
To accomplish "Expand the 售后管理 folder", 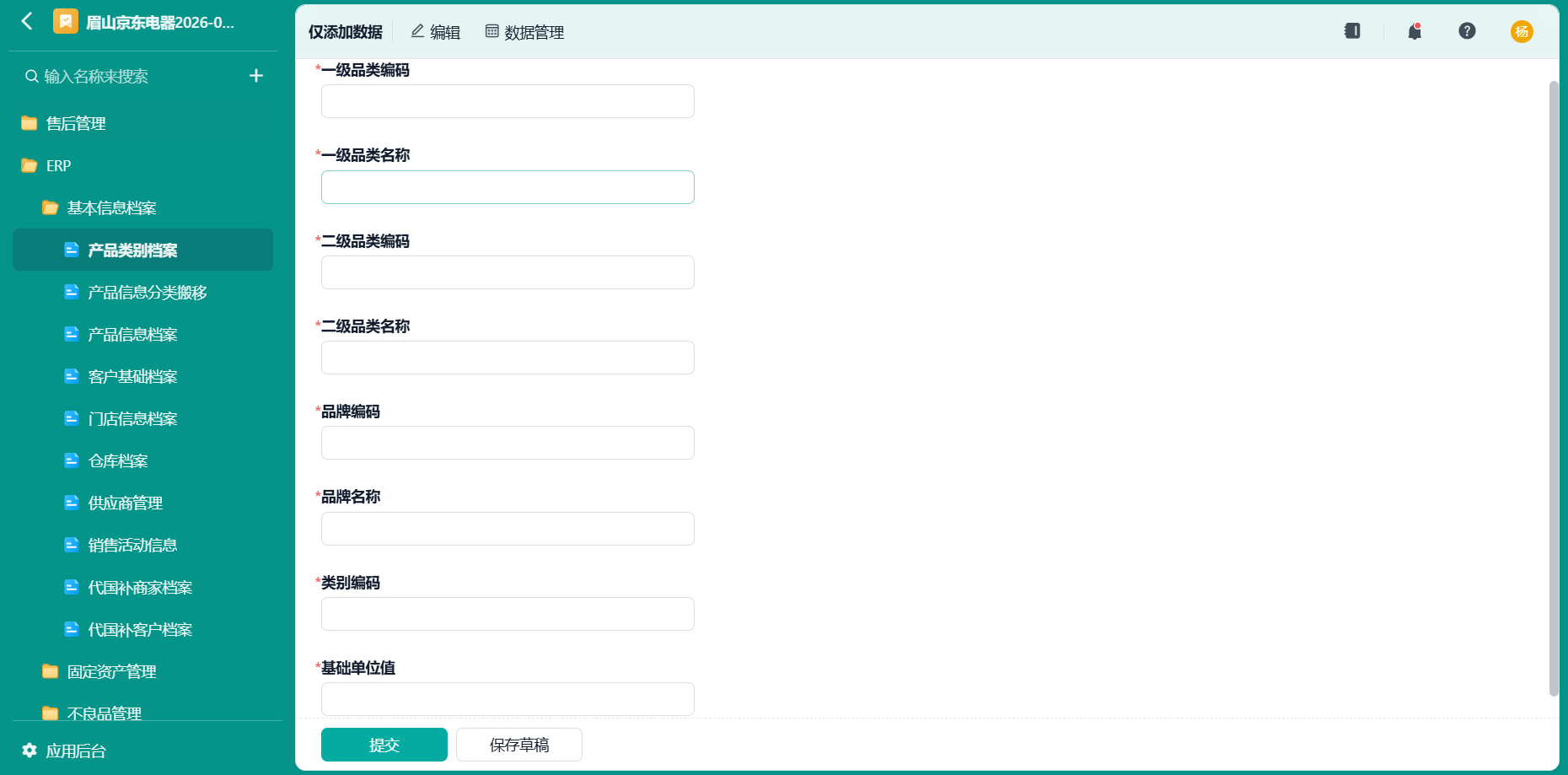I will click(142, 124).
